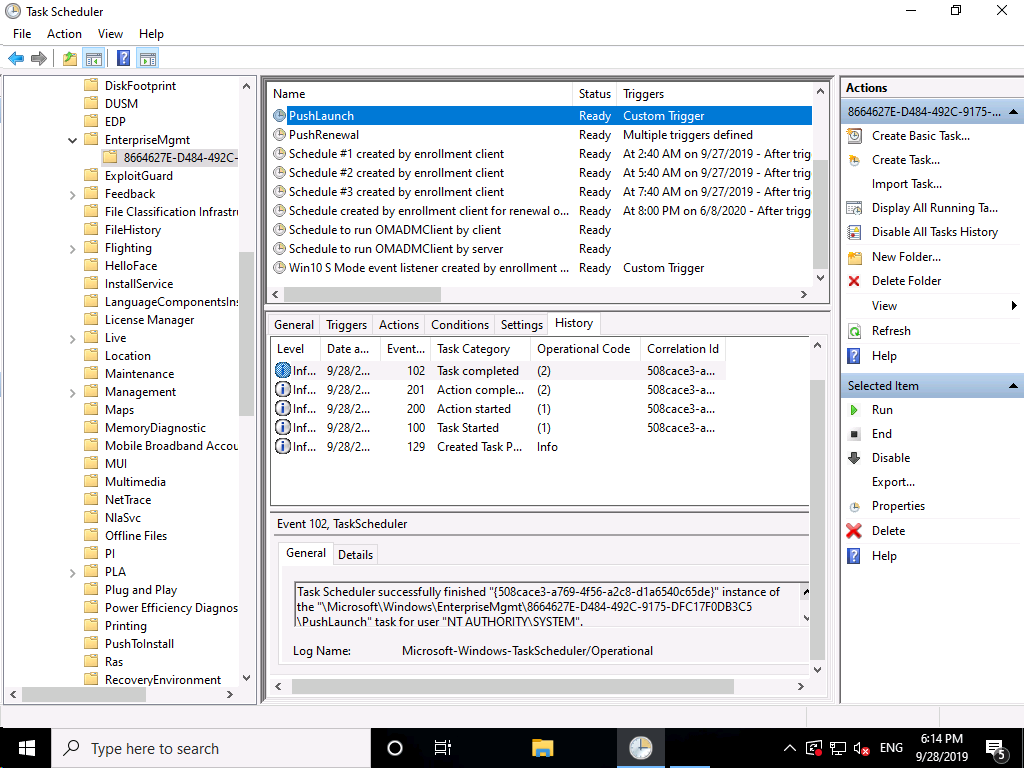This screenshot has height=768, width=1024.
Task: Open File Explorer from taskbar
Action: coord(542,748)
